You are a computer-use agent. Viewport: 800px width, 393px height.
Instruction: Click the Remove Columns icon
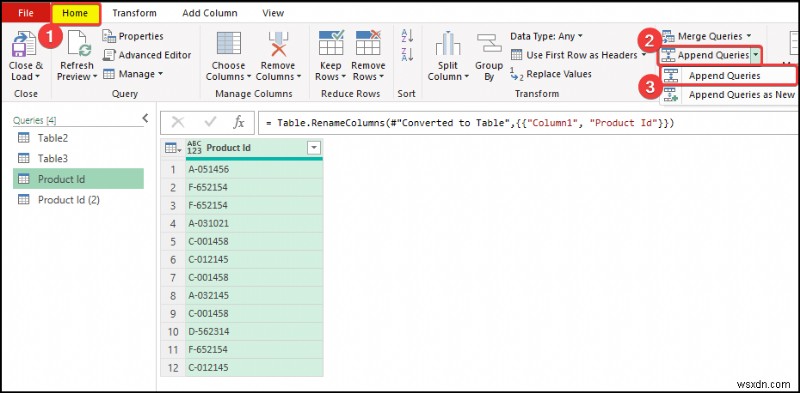pos(278,43)
